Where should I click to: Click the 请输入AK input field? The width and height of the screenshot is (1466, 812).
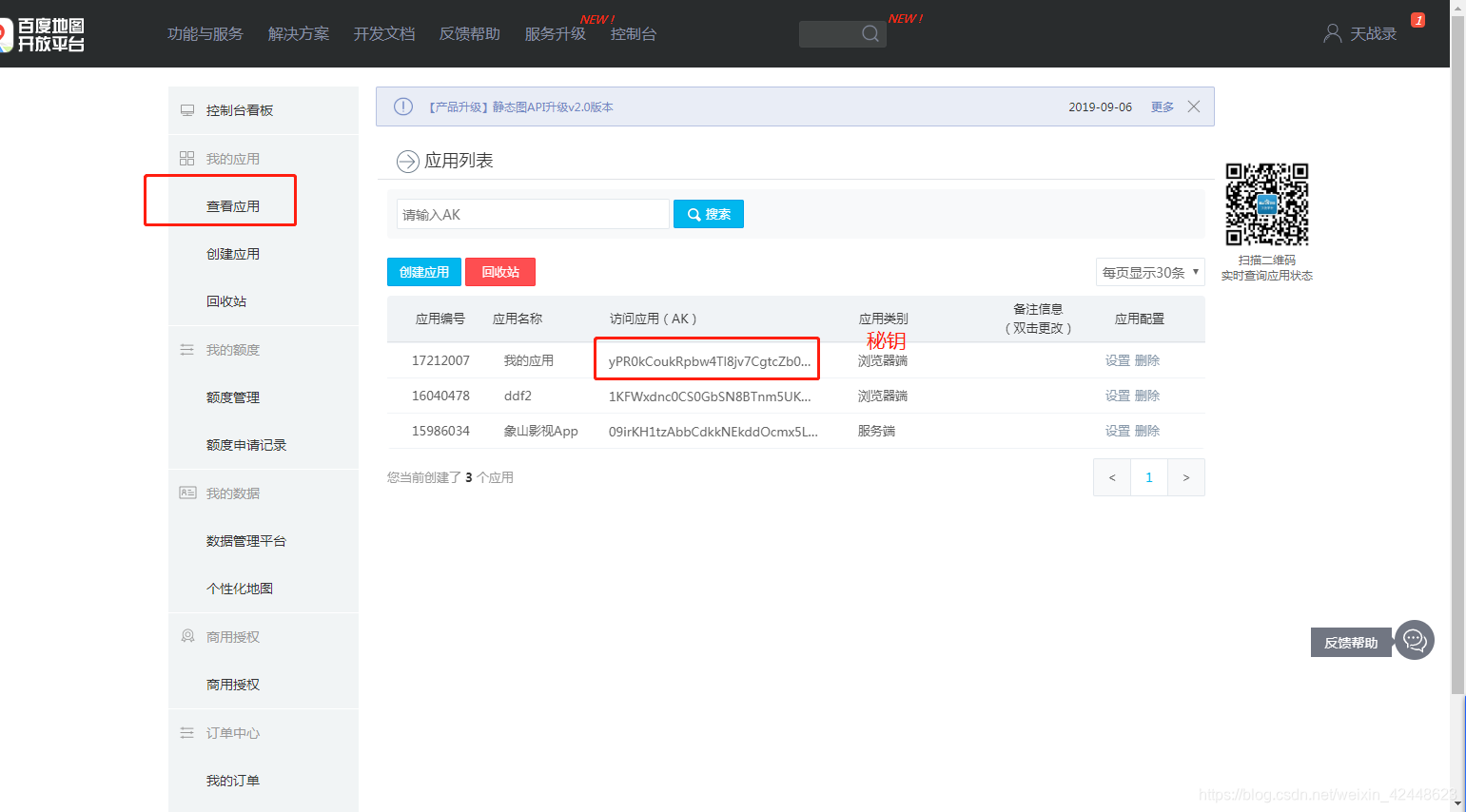pyautogui.click(x=533, y=214)
